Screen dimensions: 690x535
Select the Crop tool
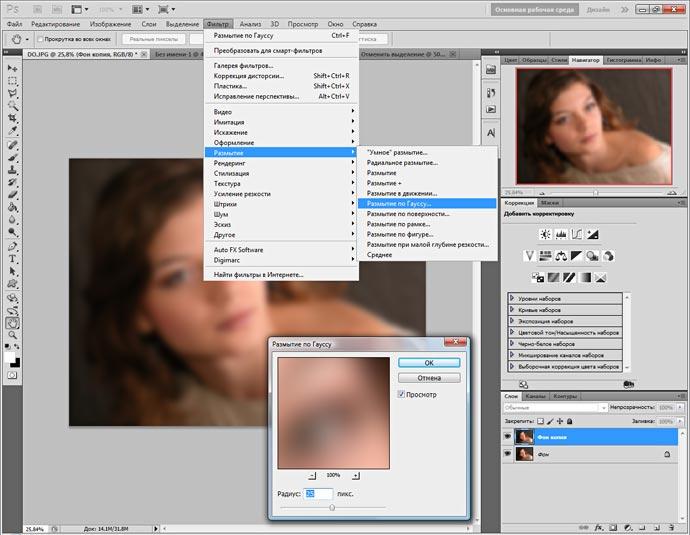tap(12, 118)
